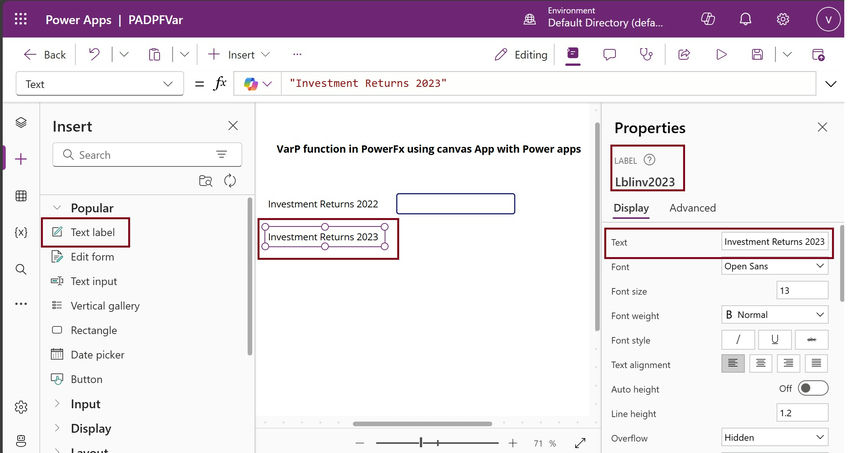Select the Insert plus icon in sidebar
The height and width of the screenshot is (453, 850).
(x=21, y=159)
